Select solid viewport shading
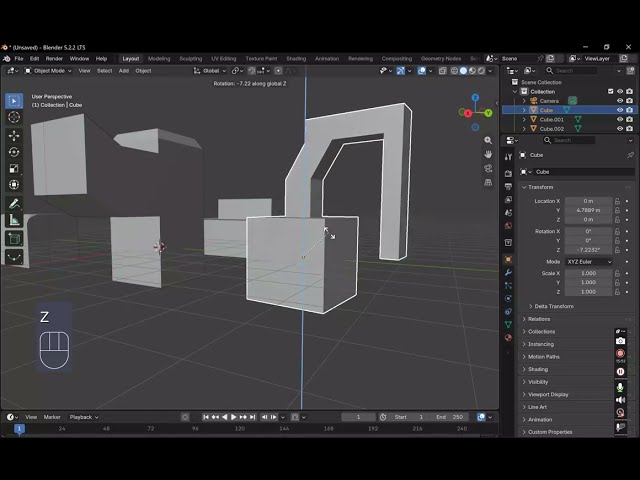The image size is (640, 480). click(x=463, y=71)
